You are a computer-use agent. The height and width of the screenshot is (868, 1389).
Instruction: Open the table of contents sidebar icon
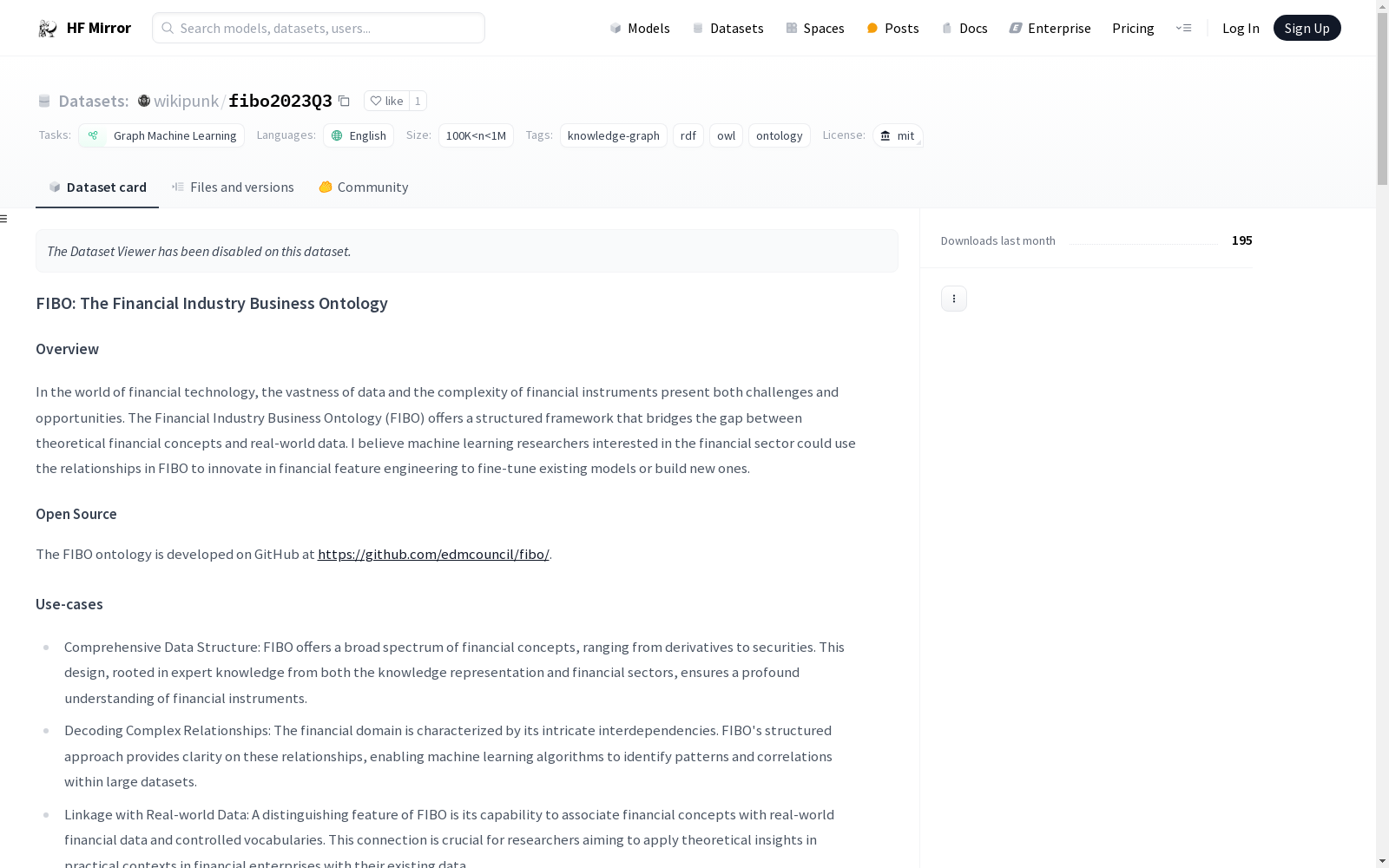click(x=3, y=219)
